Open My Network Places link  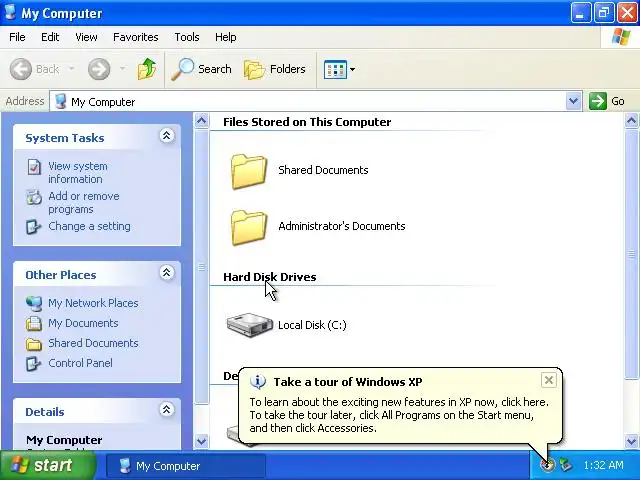coord(93,303)
